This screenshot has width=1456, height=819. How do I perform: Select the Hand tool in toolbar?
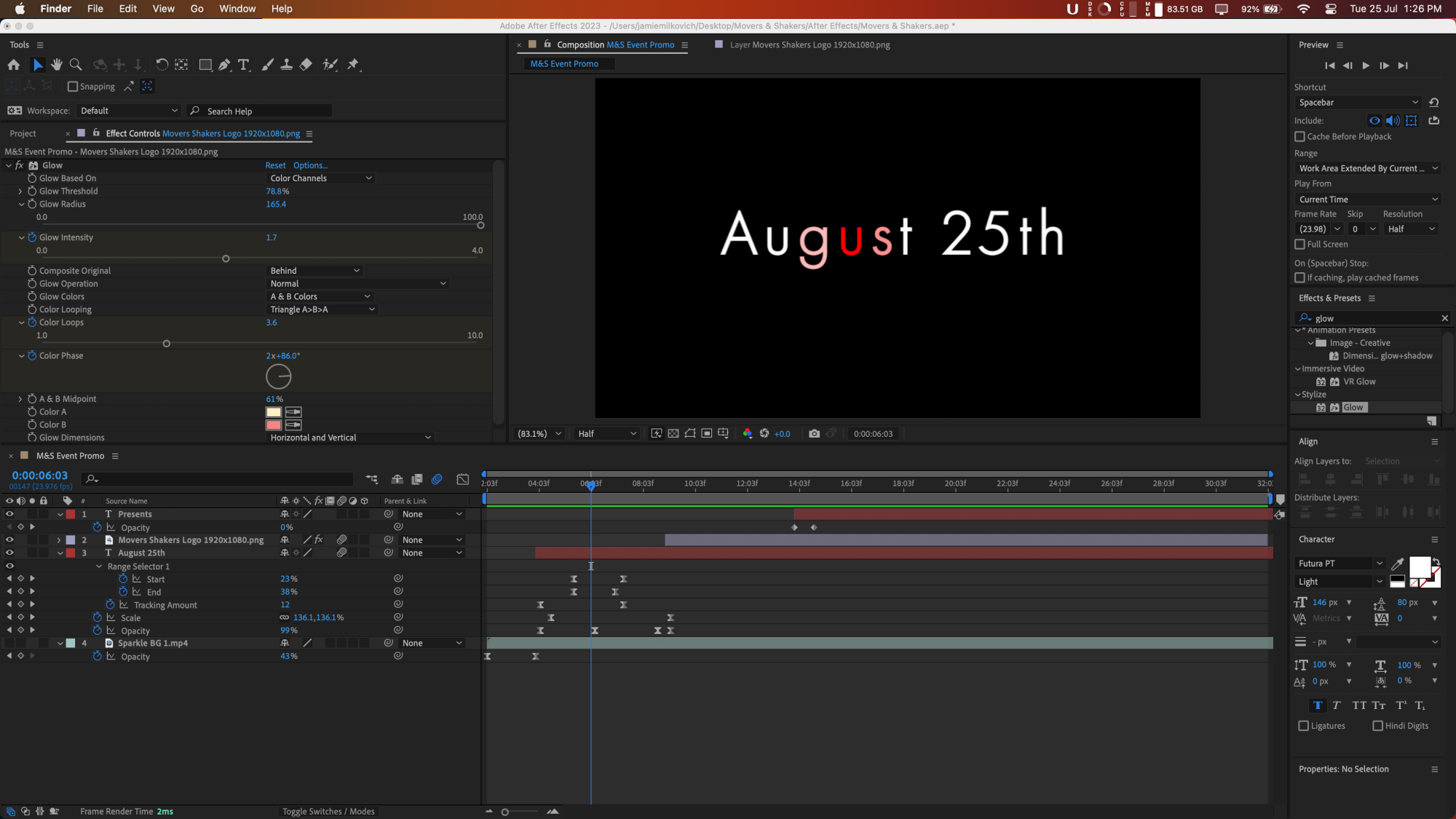tap(57, 65)
